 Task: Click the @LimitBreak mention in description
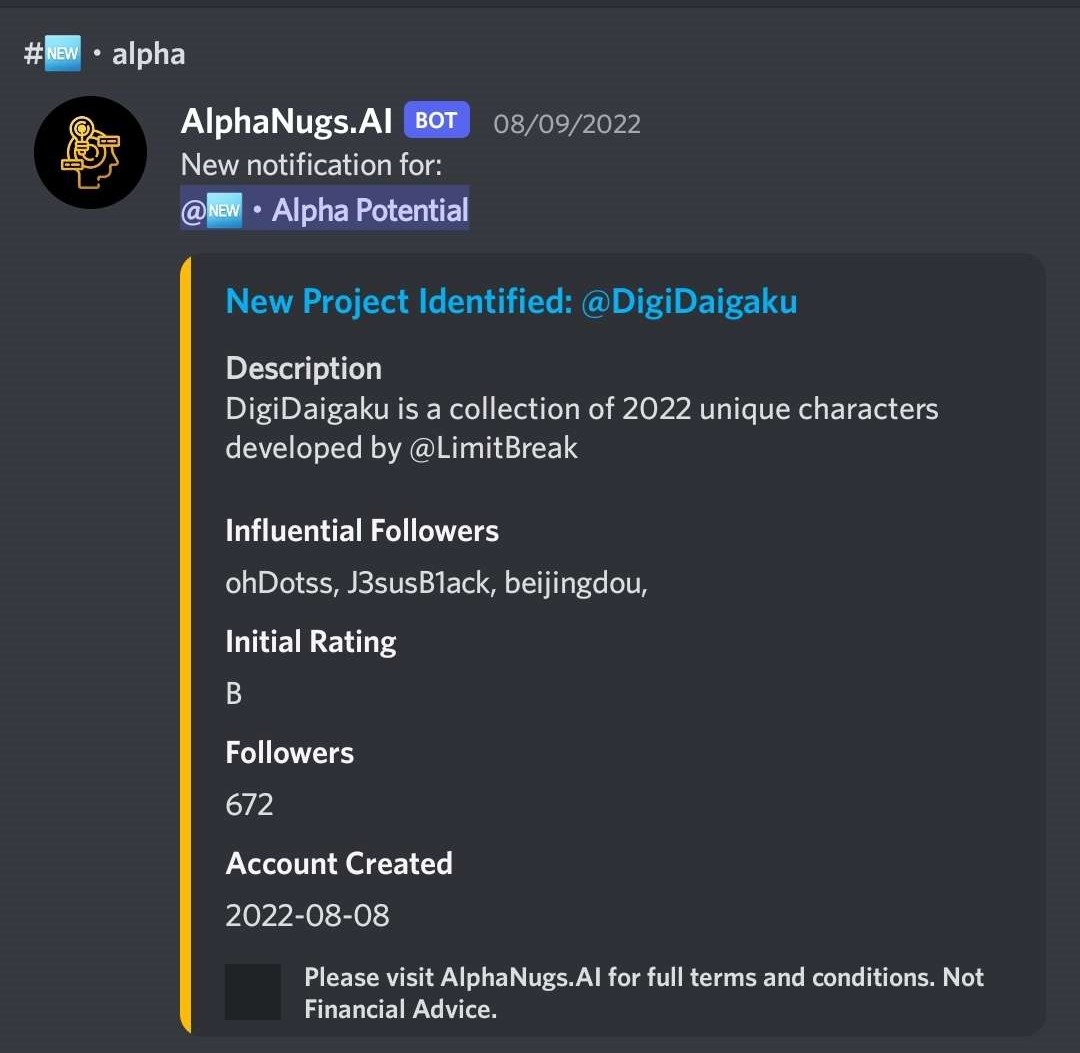tap(493, 447)
